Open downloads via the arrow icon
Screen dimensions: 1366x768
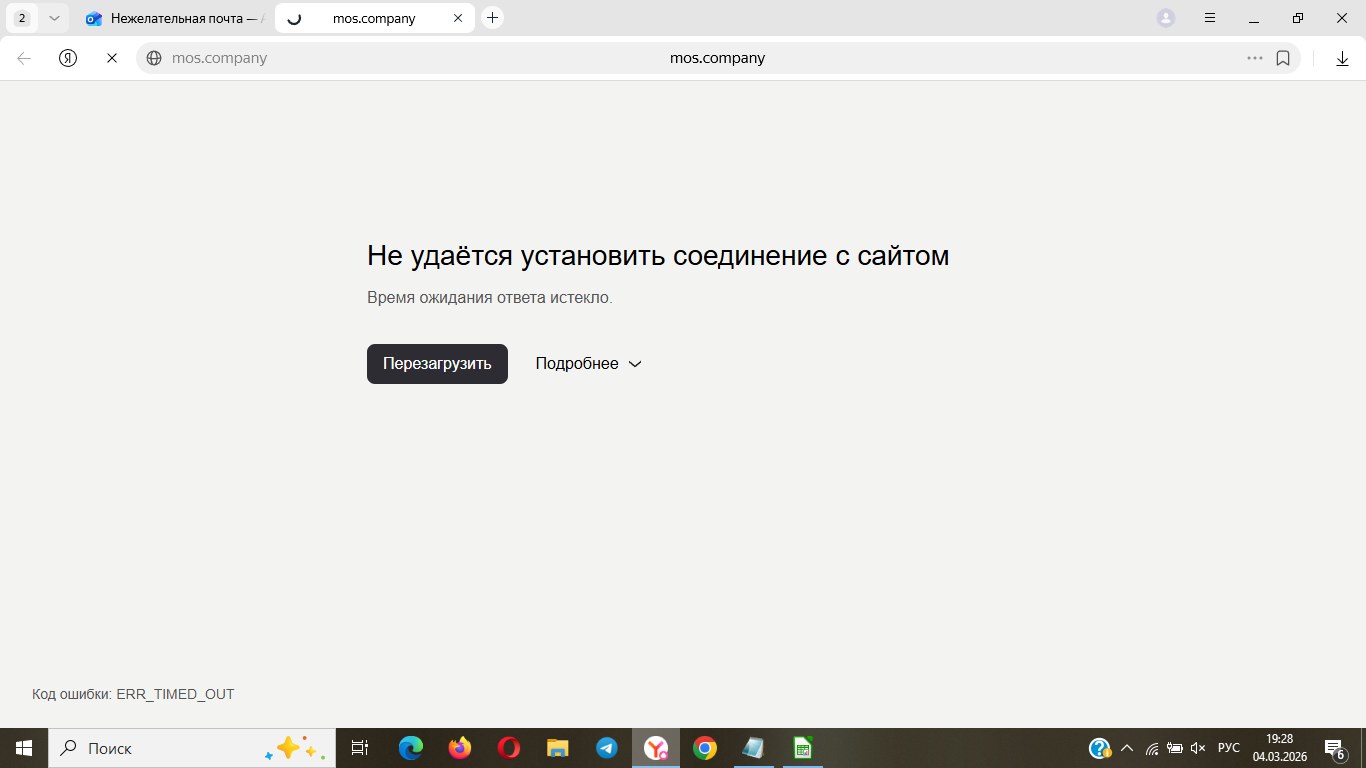(x=1342, y=58)
